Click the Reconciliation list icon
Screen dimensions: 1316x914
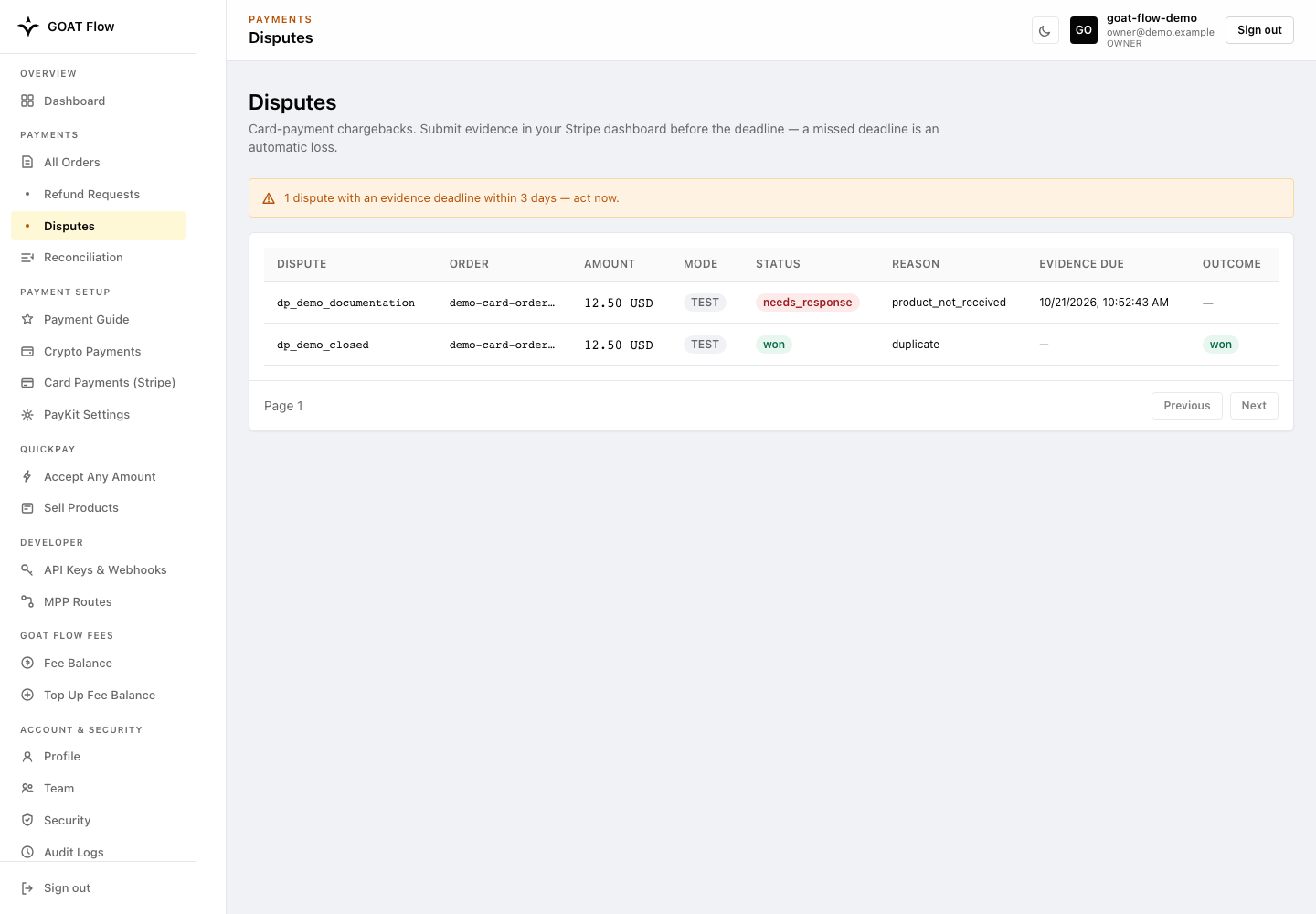[27, 258]
